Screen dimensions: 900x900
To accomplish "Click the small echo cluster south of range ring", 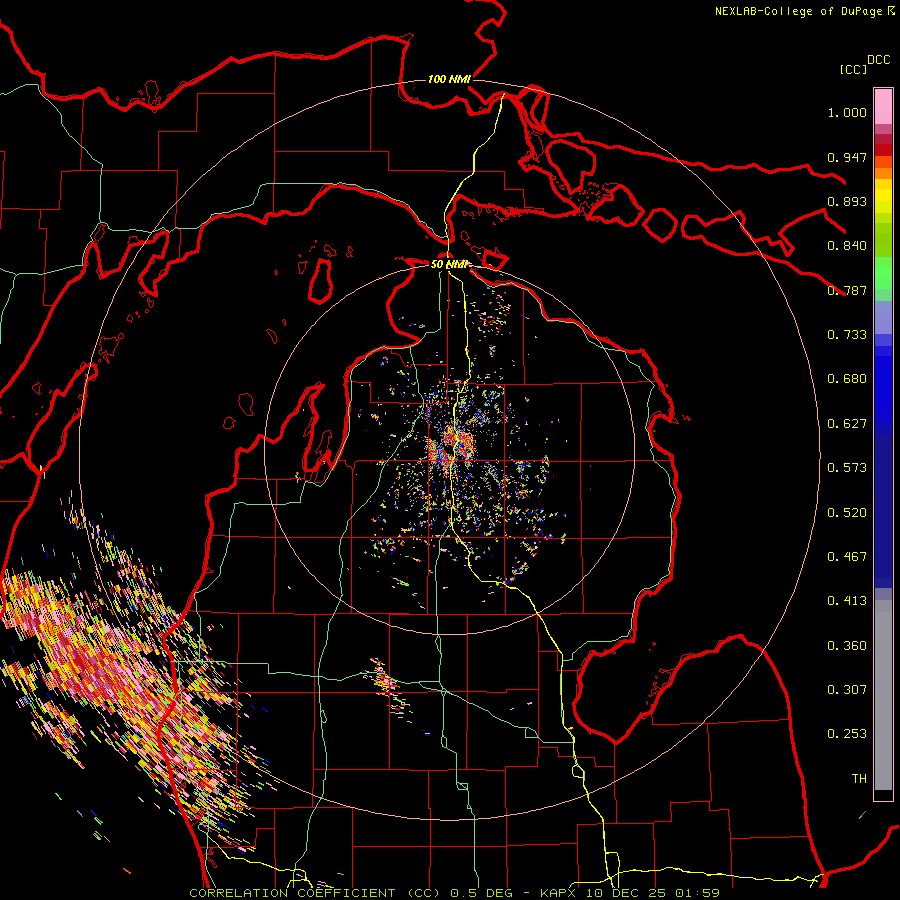I will [389, 688].
